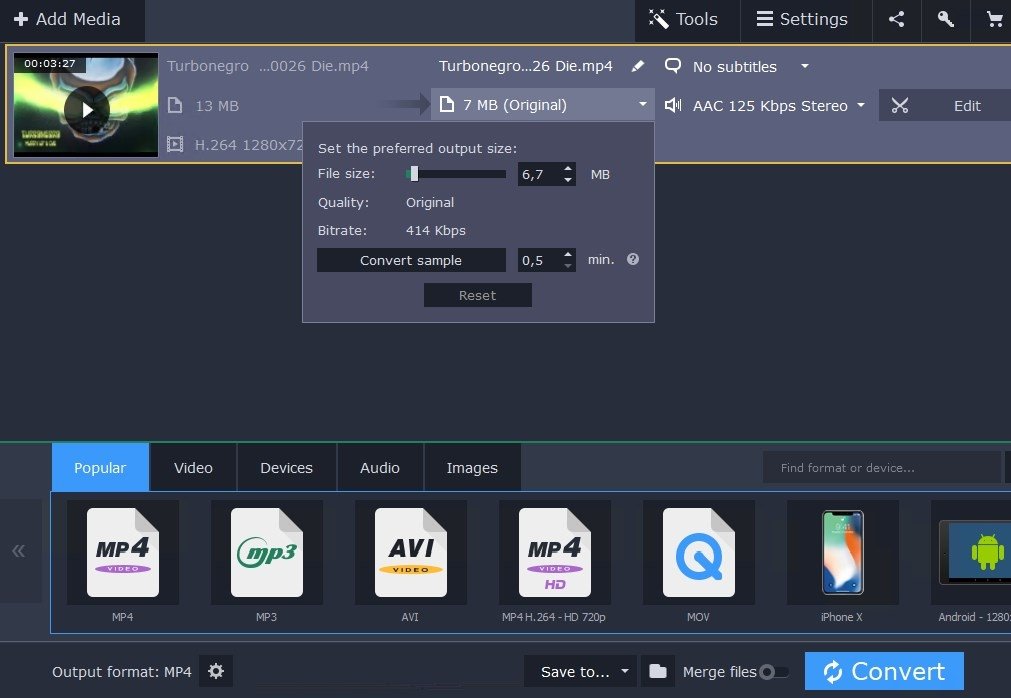Switch to the Video tab
The width and height of the screenshot is (1011, 698).
[x=193, y=467]
